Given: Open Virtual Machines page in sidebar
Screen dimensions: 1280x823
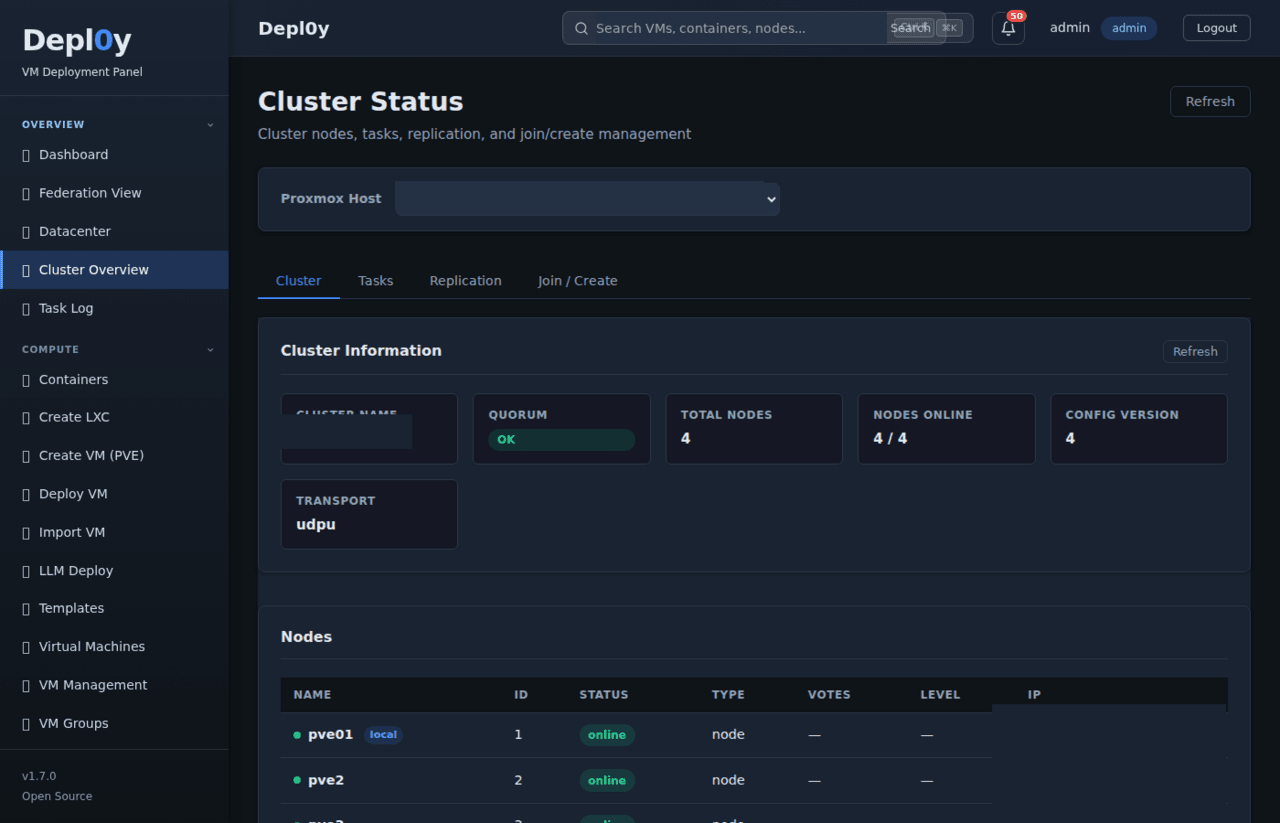Looking at the screenshot, I should (114, 647).
